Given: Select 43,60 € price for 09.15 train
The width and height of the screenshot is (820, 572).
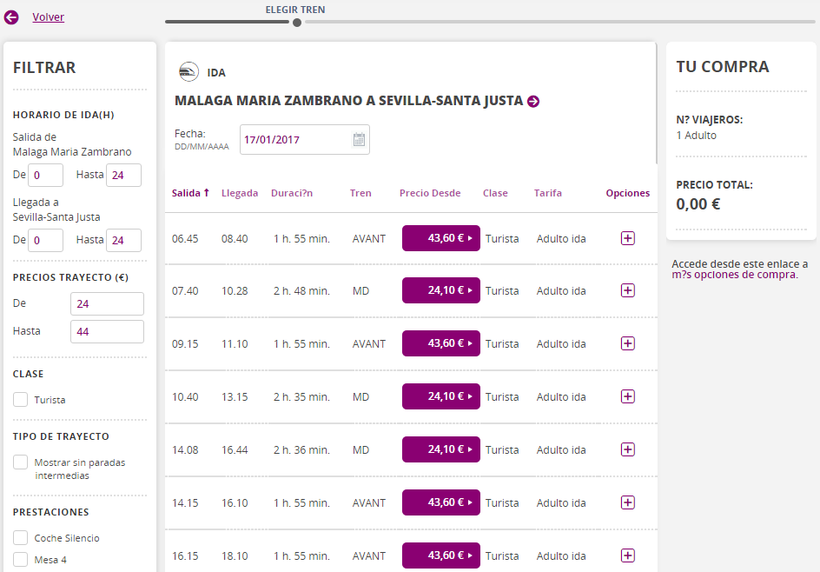Looking at the screenshot, I should click(x=441, y=344).
